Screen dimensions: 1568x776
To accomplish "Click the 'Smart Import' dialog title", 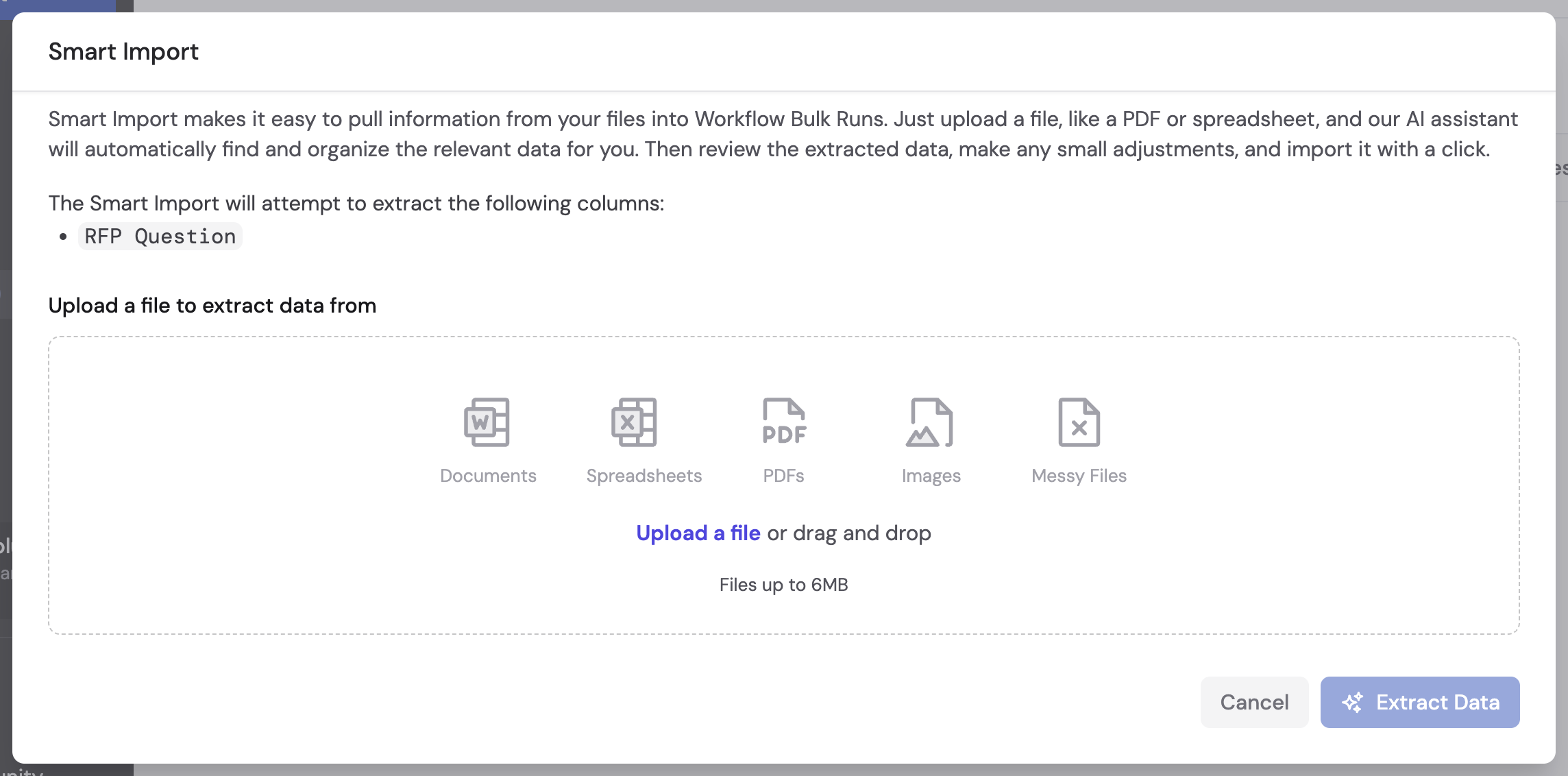I will click(x=123, y=52).
